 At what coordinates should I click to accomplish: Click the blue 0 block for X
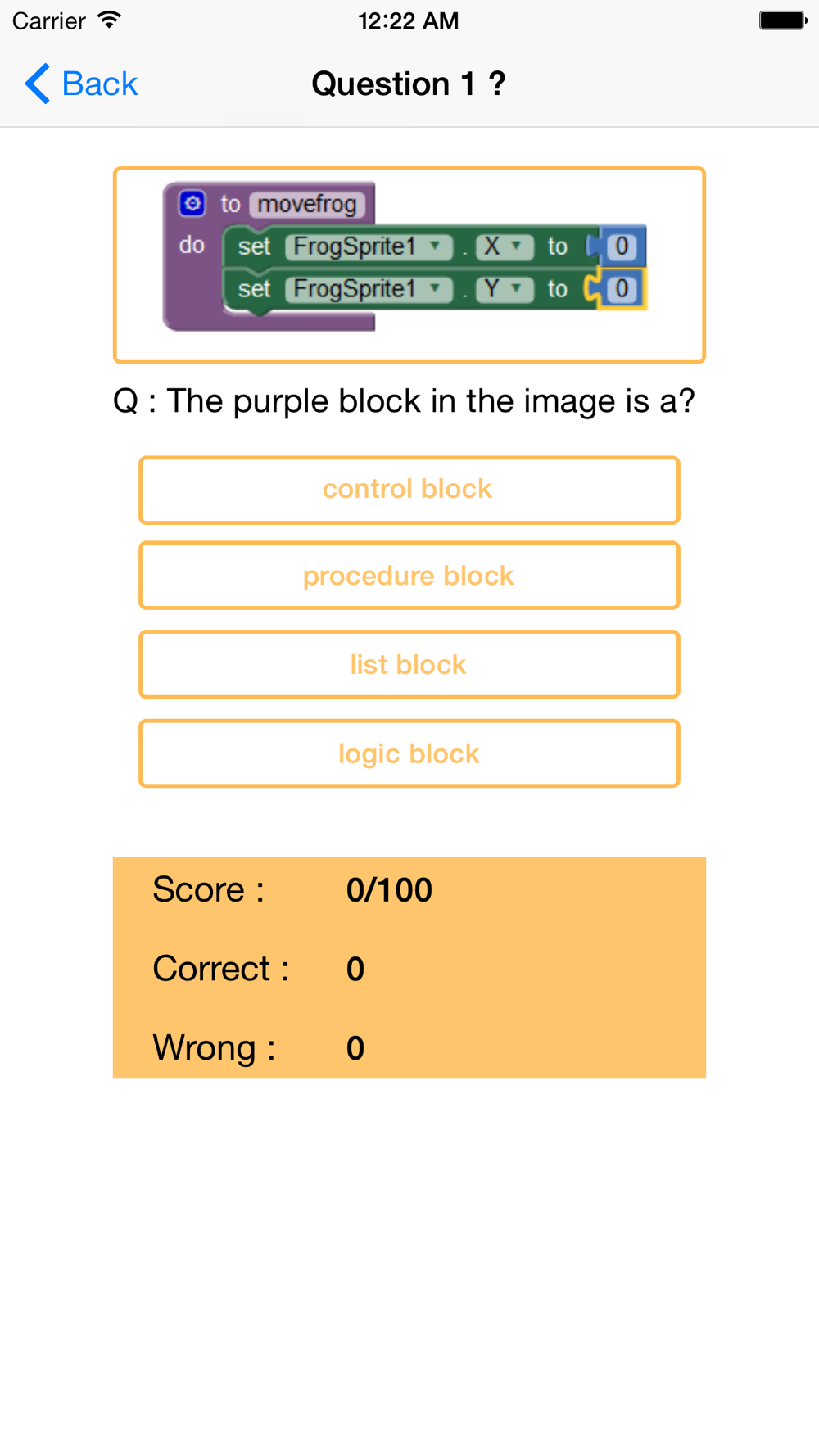[x=622, y=246]
